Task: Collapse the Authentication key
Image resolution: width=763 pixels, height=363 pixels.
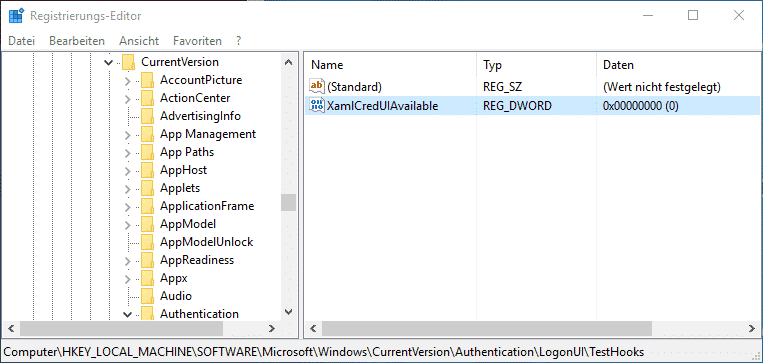Action: [127, 315]
